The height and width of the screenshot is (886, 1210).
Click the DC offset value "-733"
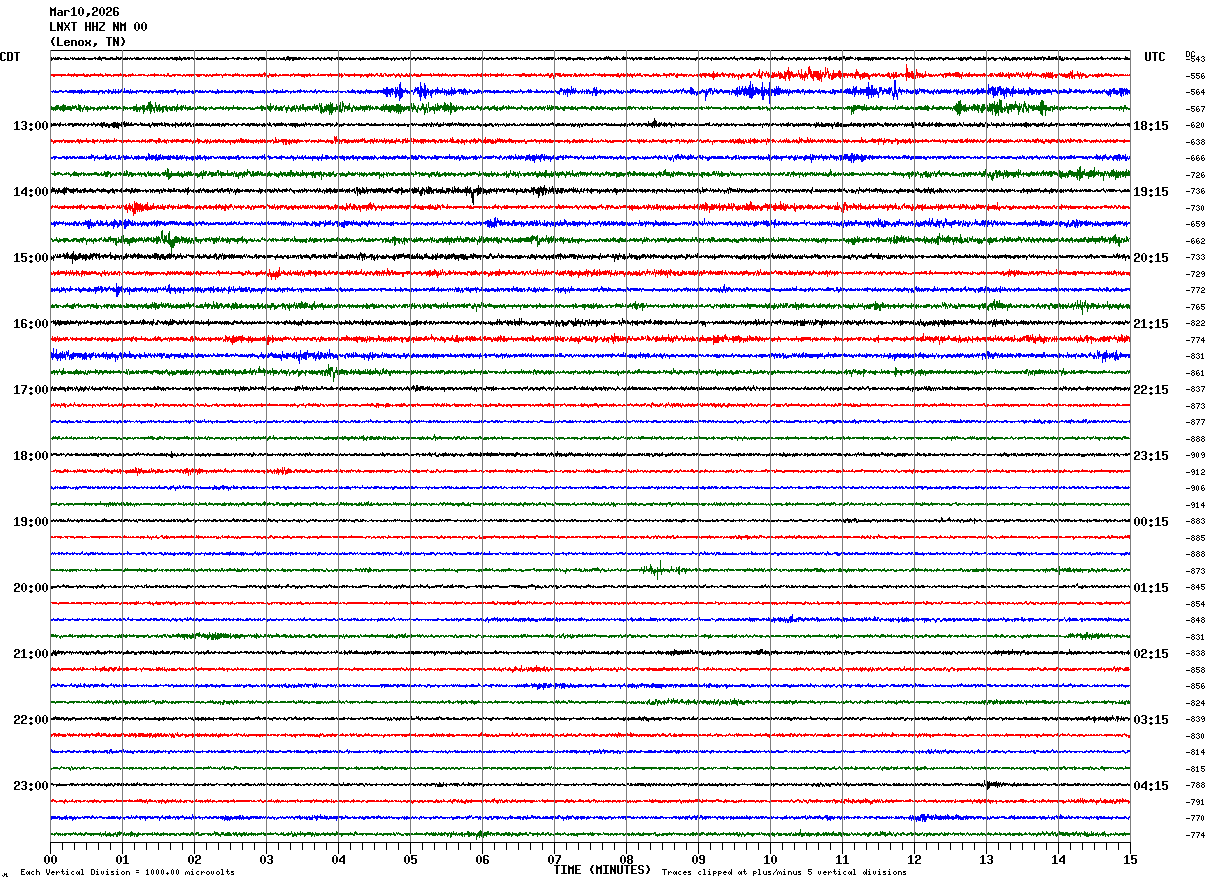pyautogui.click(x=1195, y=257)
